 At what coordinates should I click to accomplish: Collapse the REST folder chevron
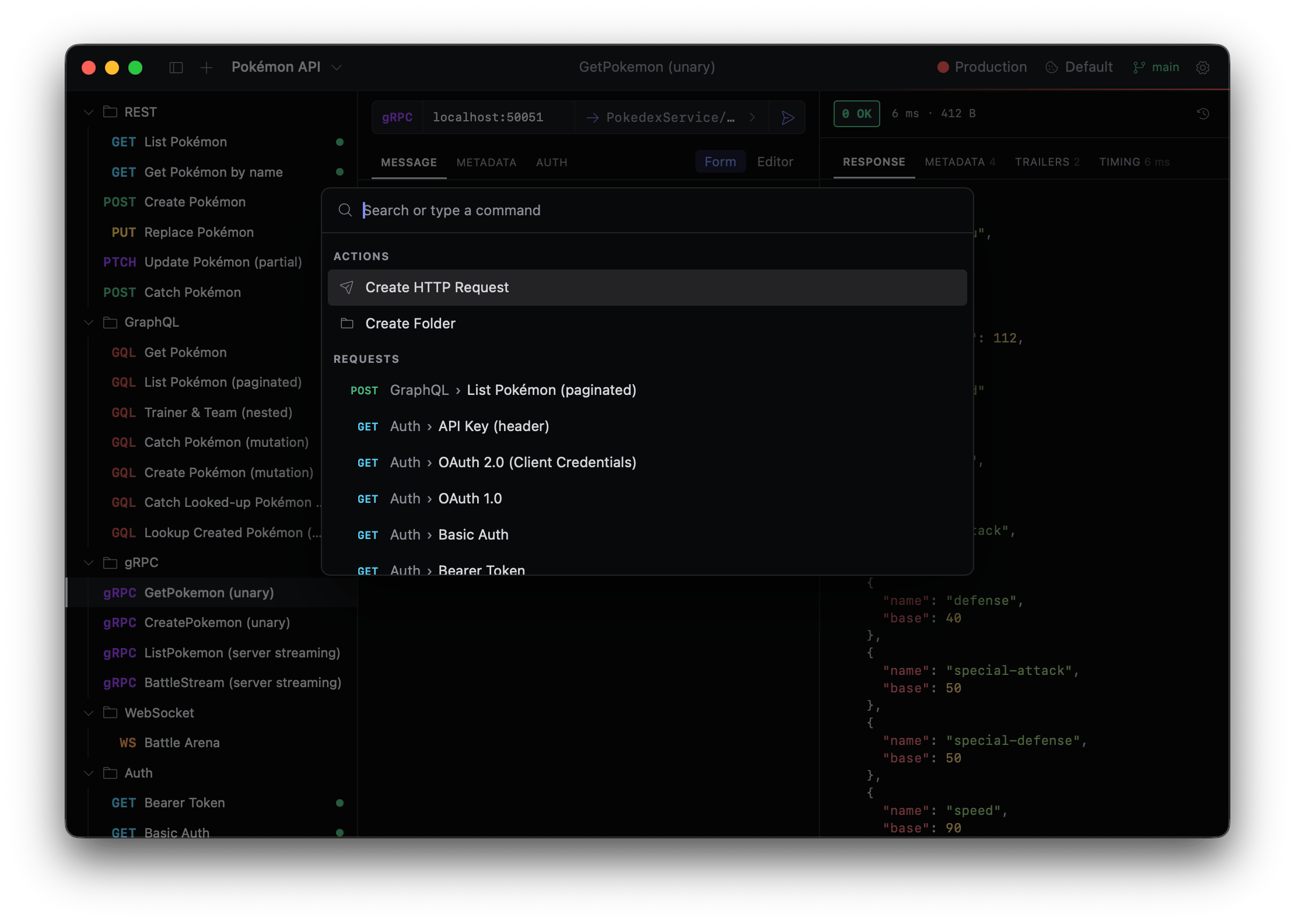coord(89,112)
